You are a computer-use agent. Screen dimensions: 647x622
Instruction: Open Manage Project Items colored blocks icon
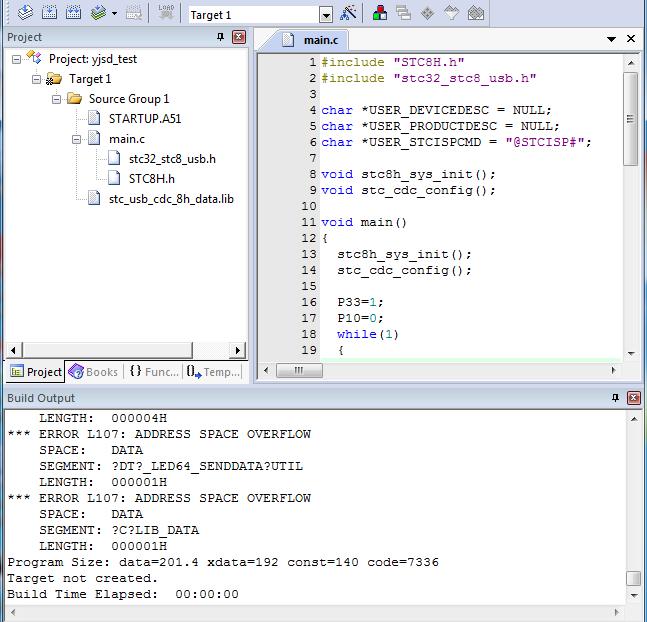tap(380, 13)
